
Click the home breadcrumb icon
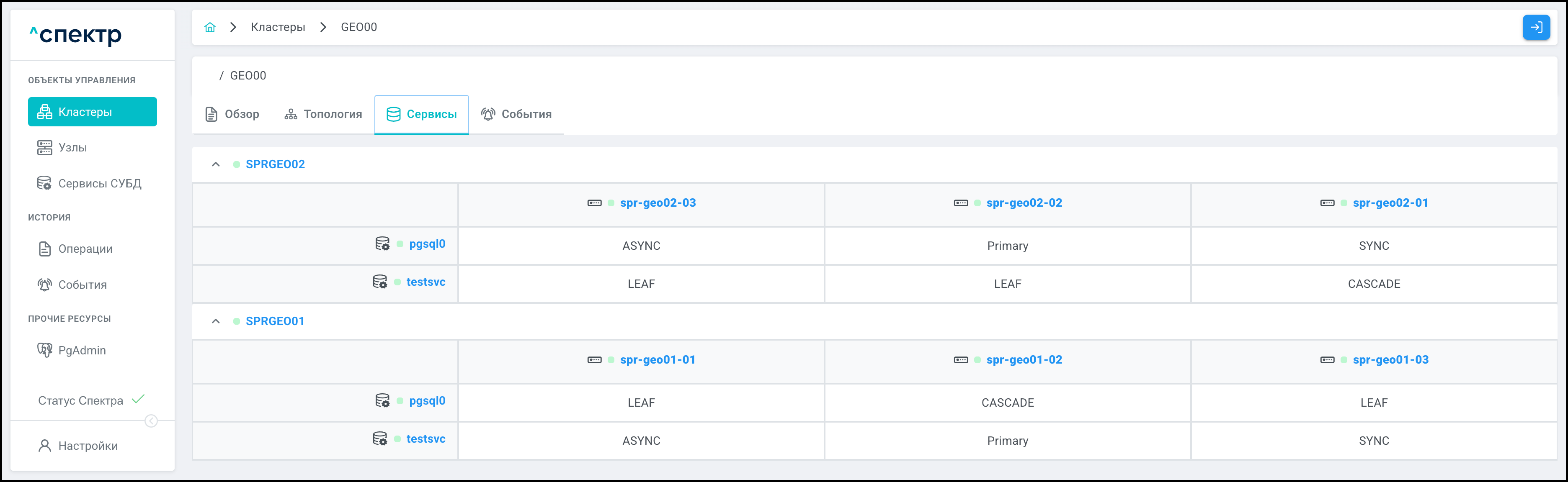pyautogui.click(x=210, y=27)
